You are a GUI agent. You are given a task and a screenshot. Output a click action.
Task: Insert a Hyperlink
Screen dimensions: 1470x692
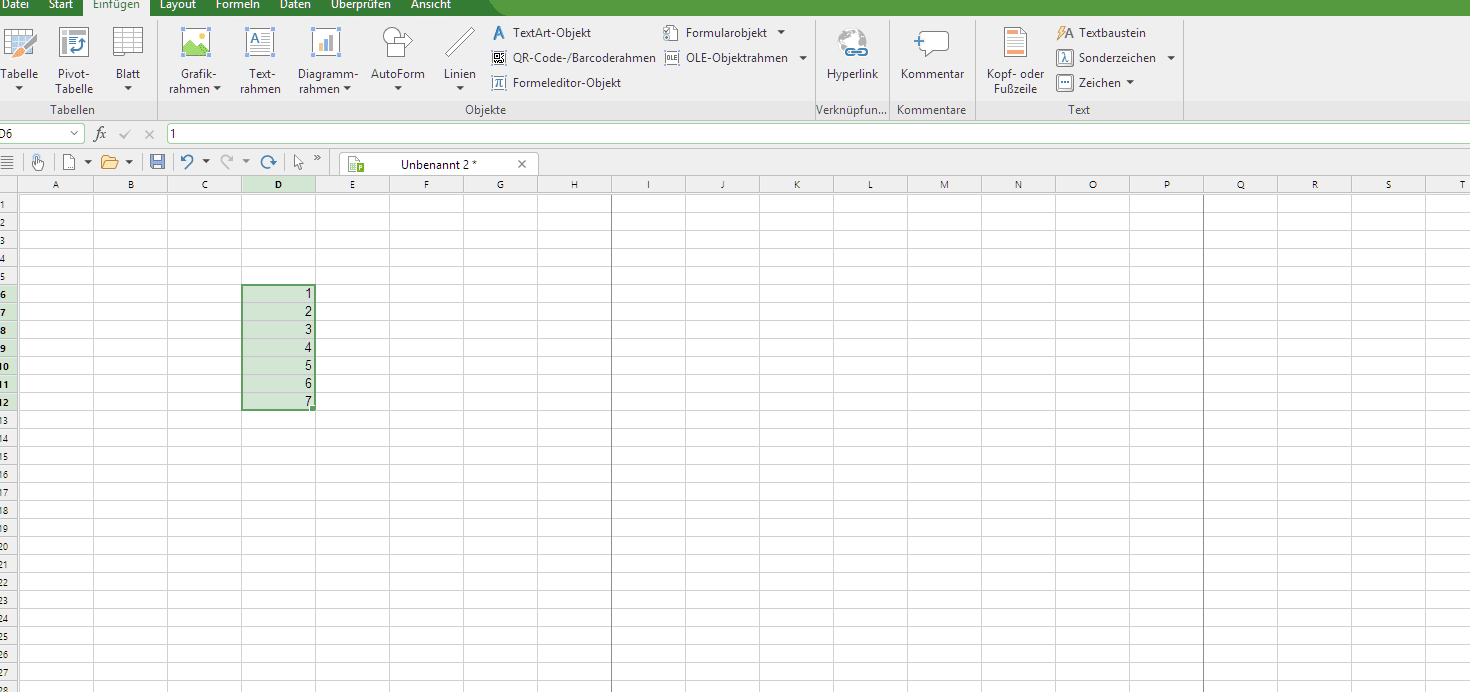pos(852,59)
